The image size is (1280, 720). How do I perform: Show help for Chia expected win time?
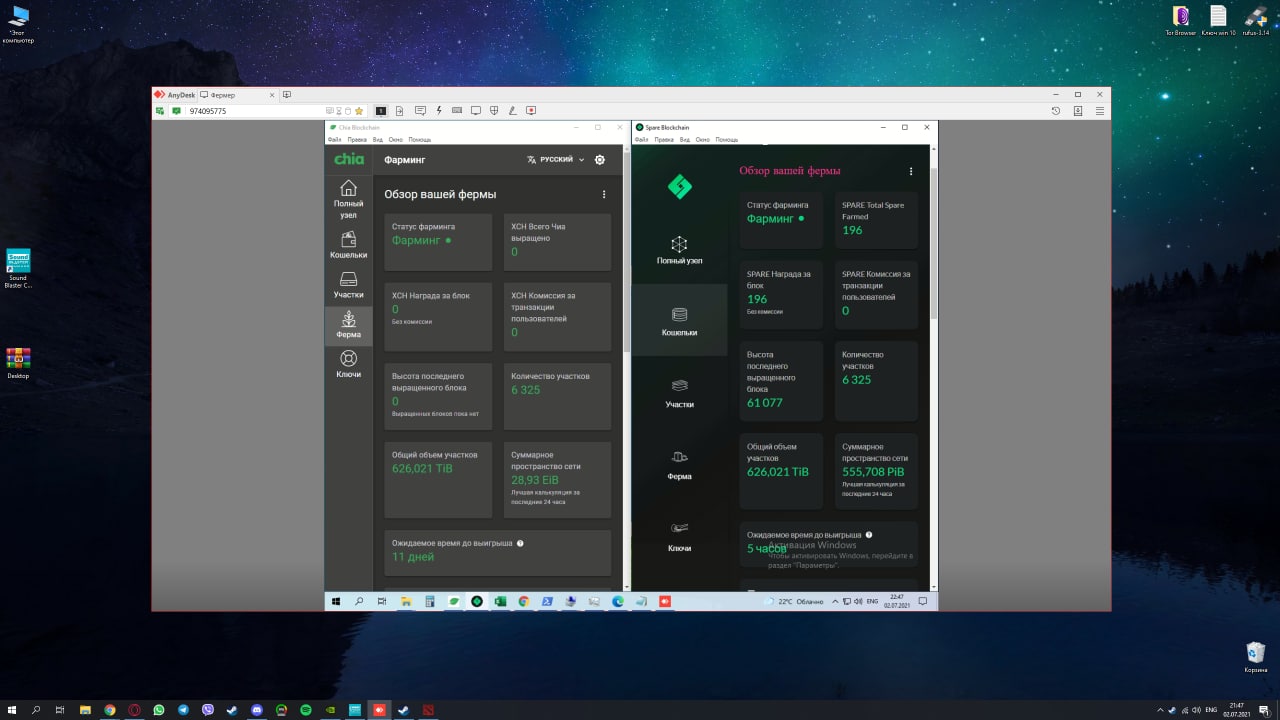pyautogui.click(x=520, y=543)
